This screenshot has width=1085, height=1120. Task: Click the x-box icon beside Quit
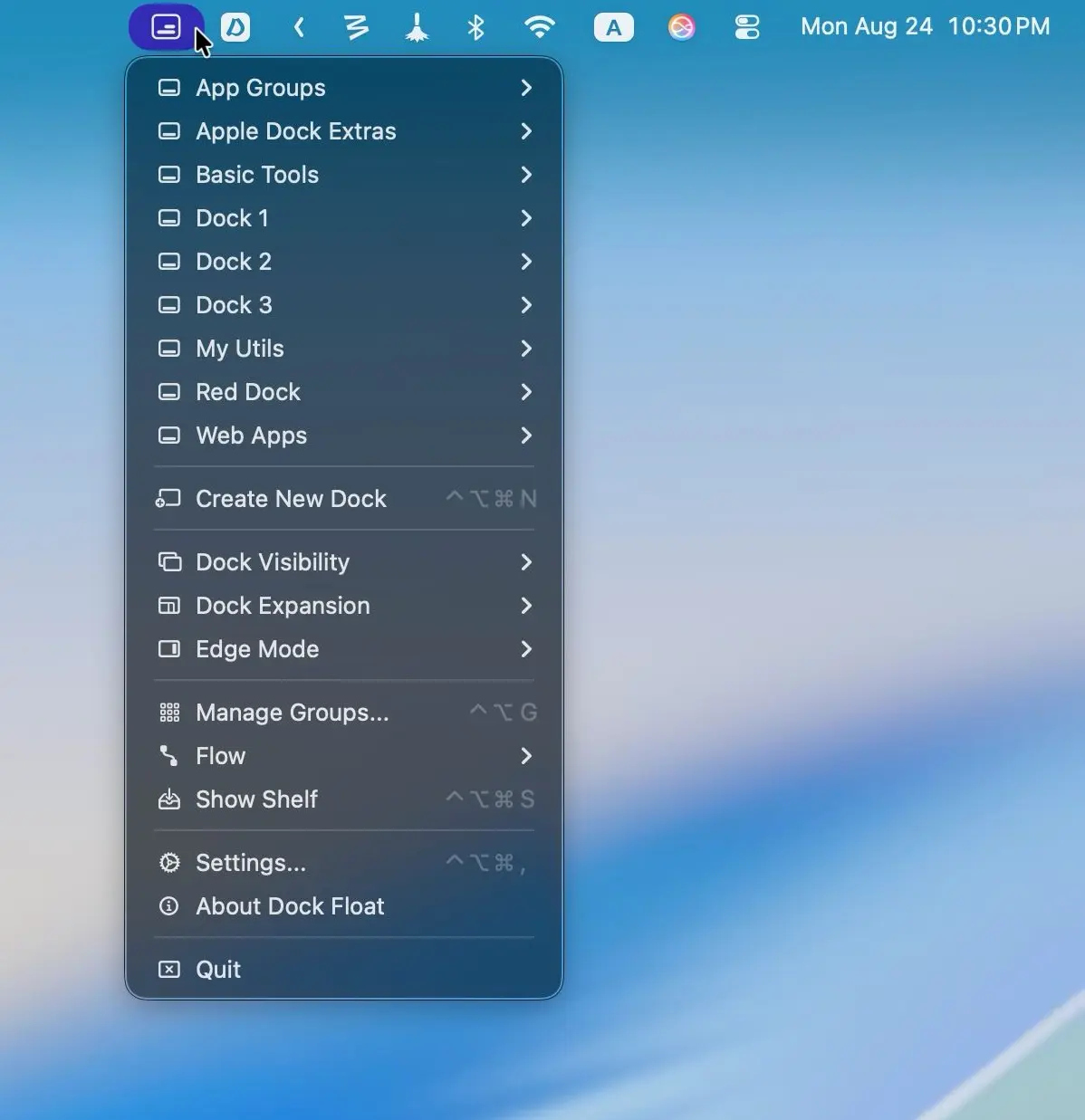pyautogui.click(x=169, y=970)
